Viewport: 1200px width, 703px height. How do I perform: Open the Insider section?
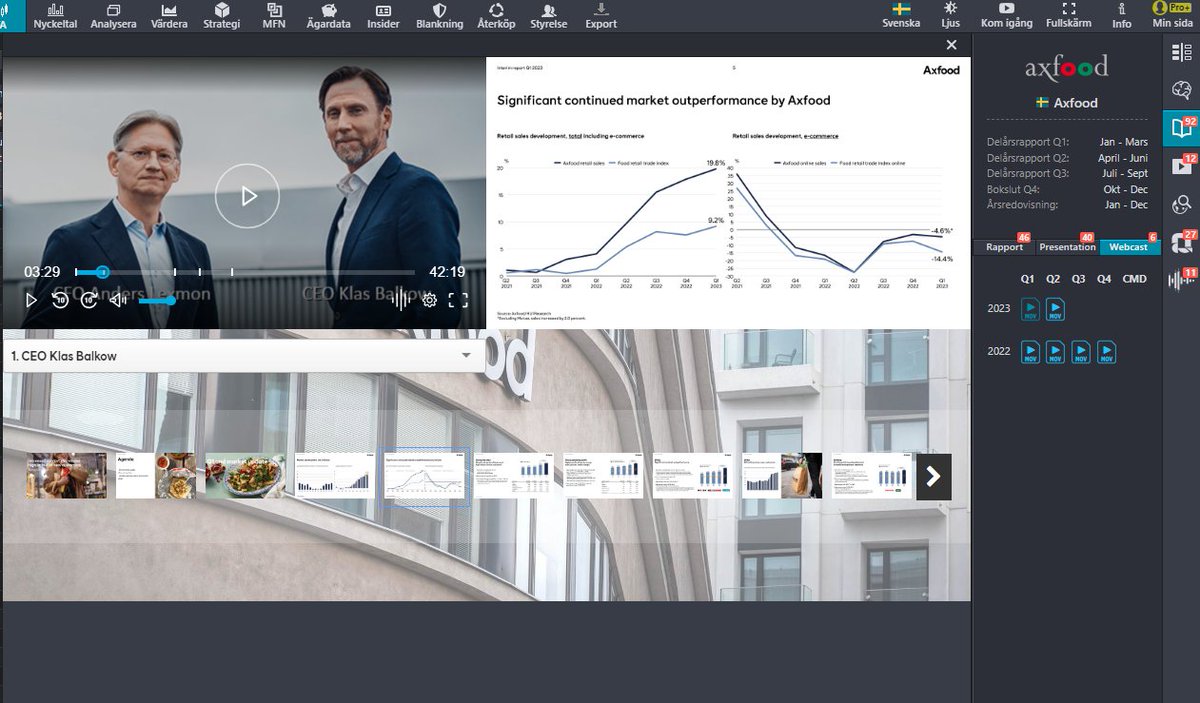(x=383, y=15)
